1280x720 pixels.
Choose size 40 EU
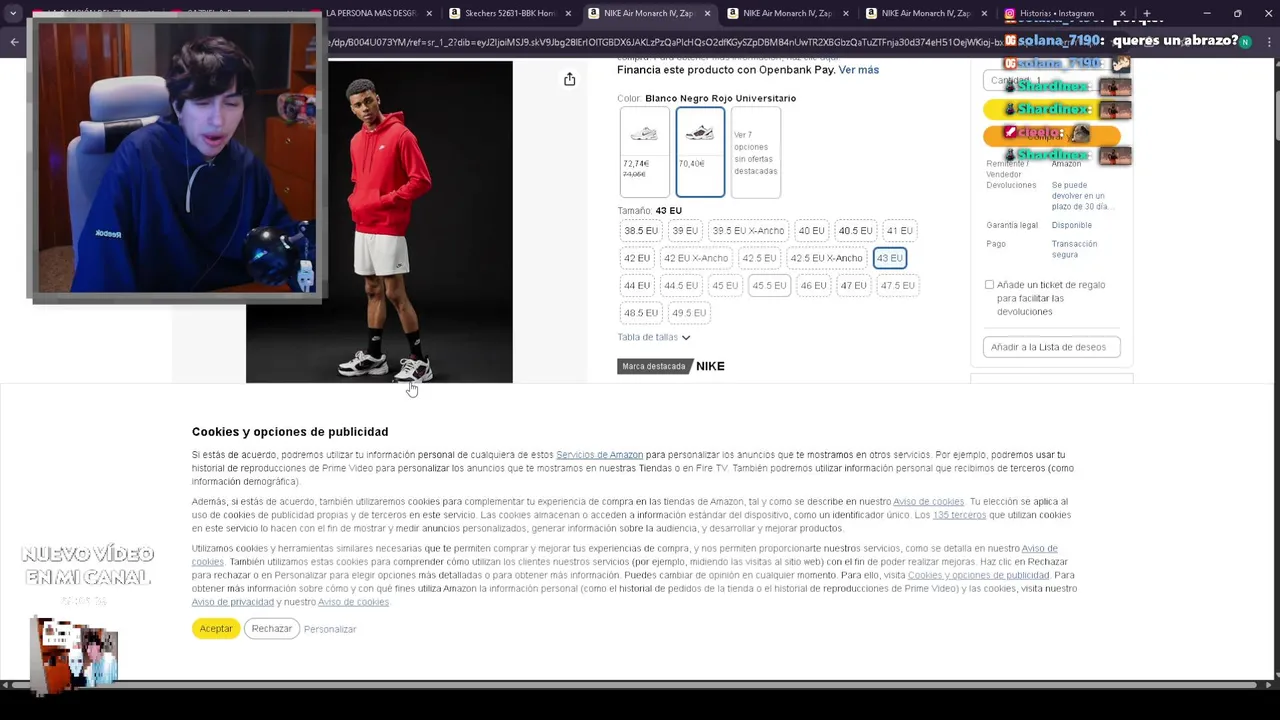pos(811,231)
